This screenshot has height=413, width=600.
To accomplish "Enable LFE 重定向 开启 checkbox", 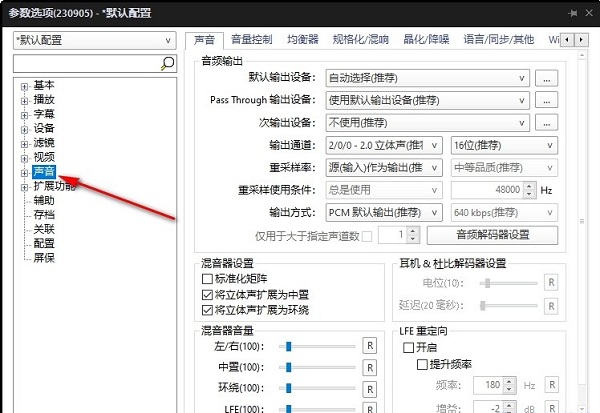I will click(x=408, y=348).
